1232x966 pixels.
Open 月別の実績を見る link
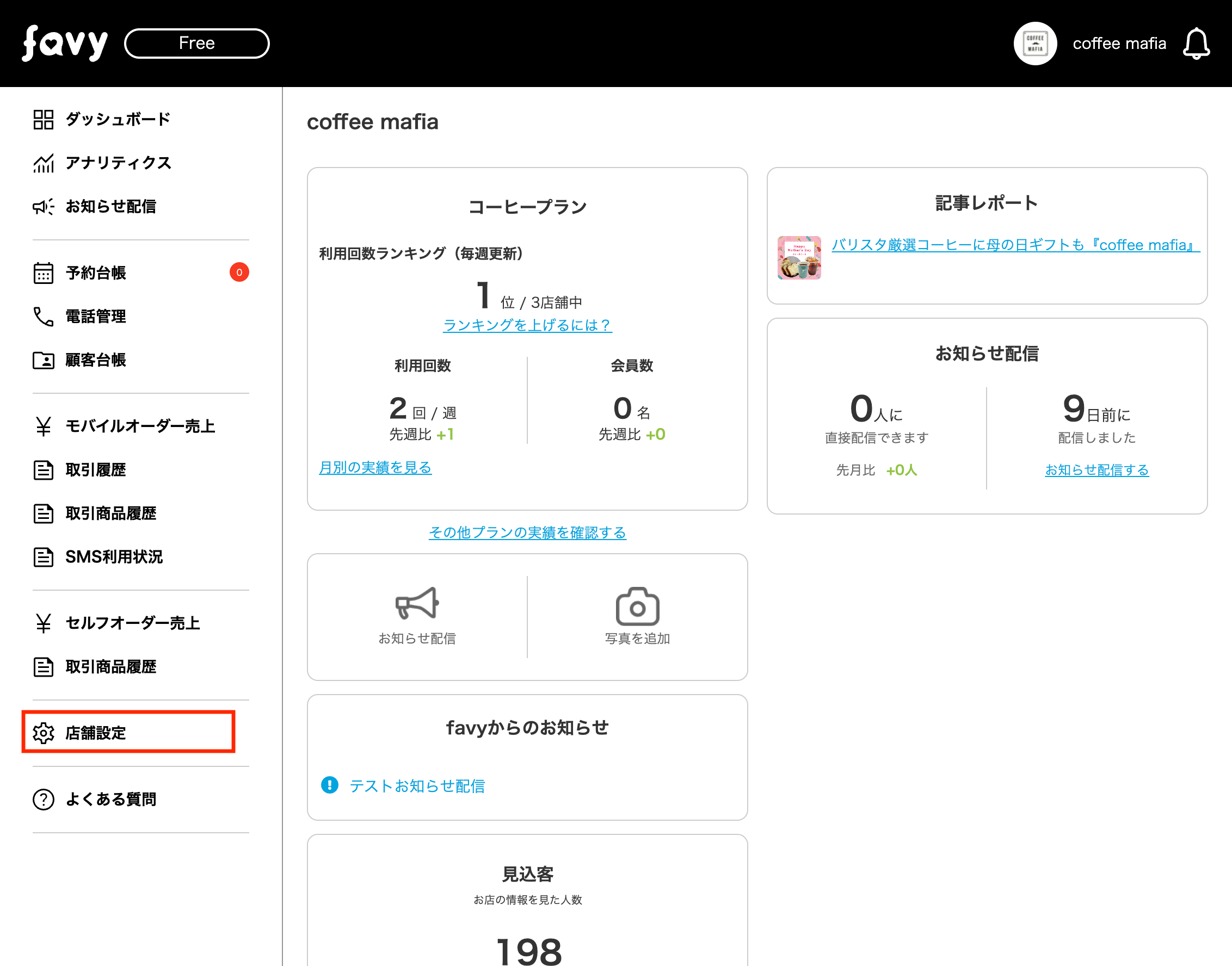(x=375, y=467)
